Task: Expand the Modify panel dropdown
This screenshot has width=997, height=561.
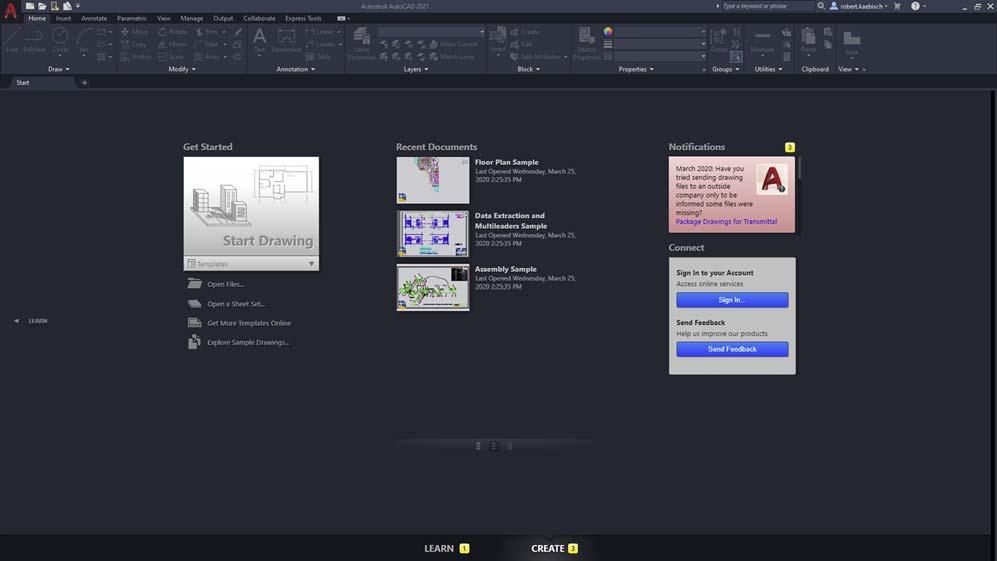Action: 182,69
